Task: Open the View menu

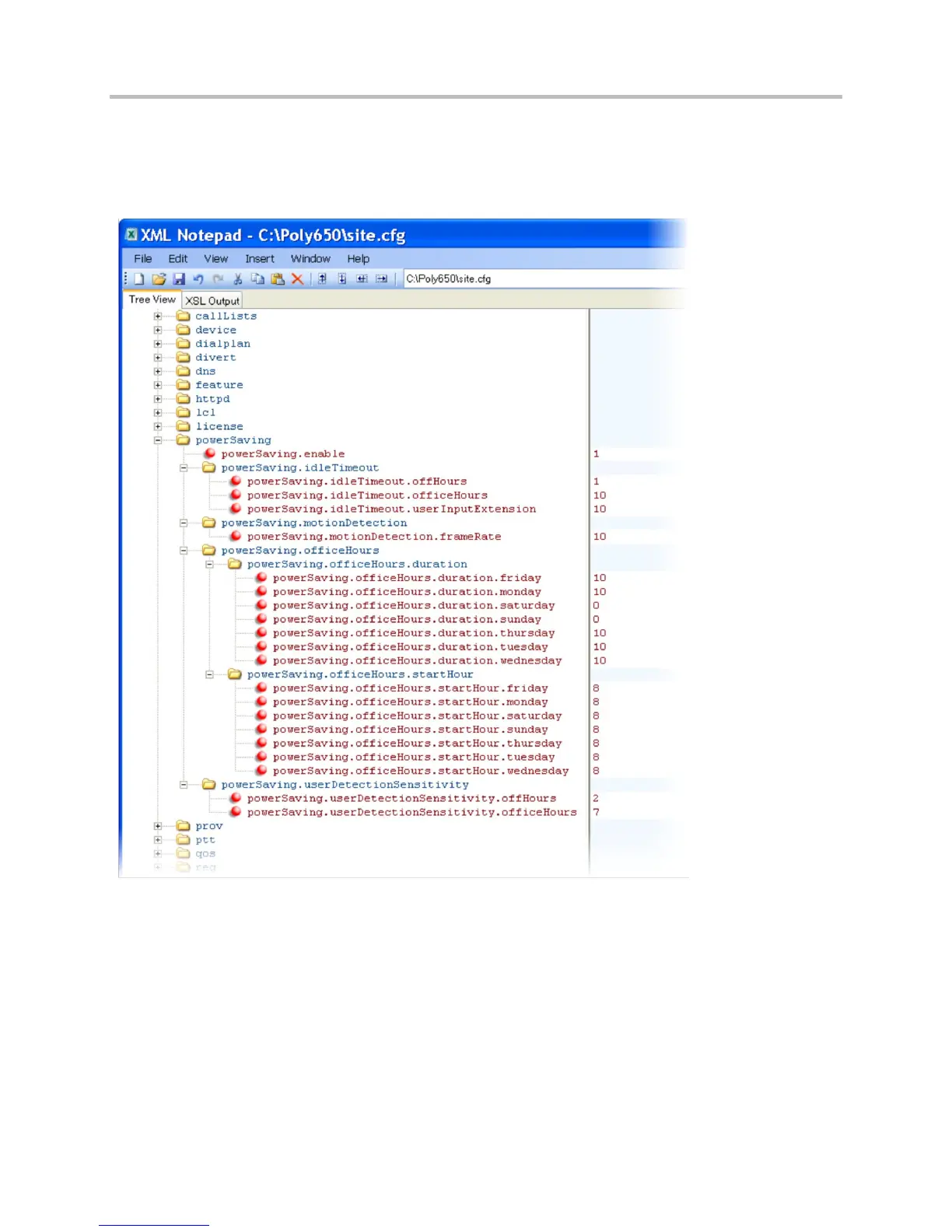Action: point(216,258)
